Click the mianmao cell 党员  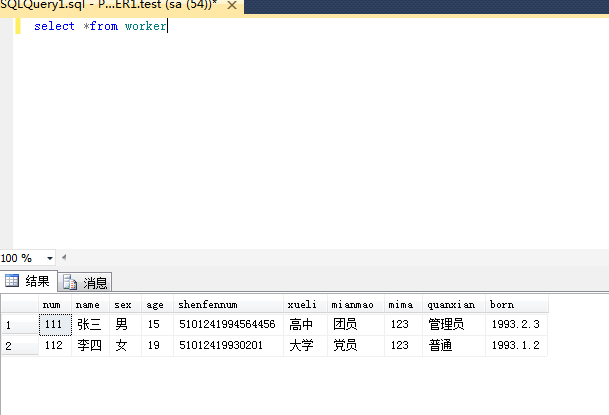[x=356, y=346]
